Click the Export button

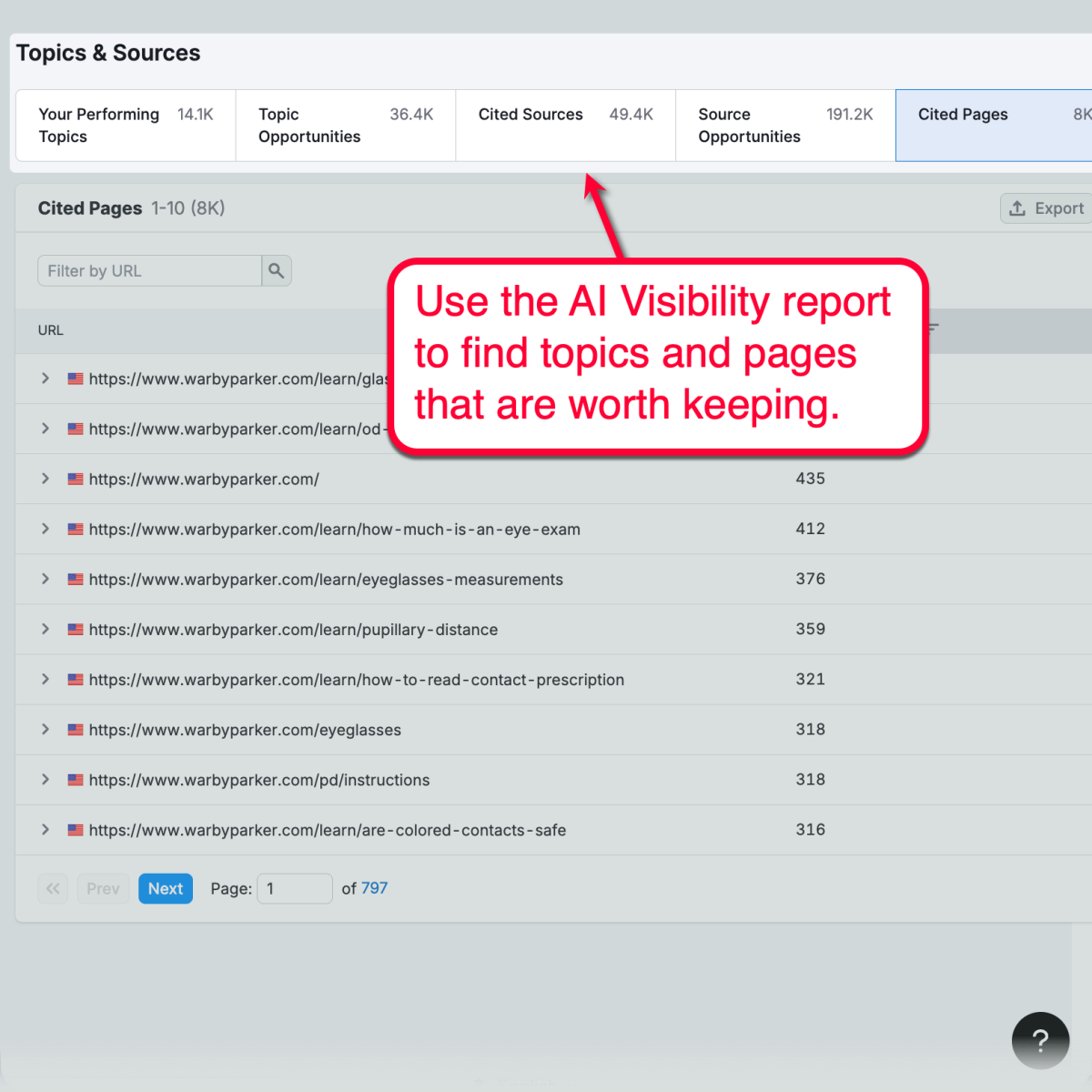tap(1048, 208)
